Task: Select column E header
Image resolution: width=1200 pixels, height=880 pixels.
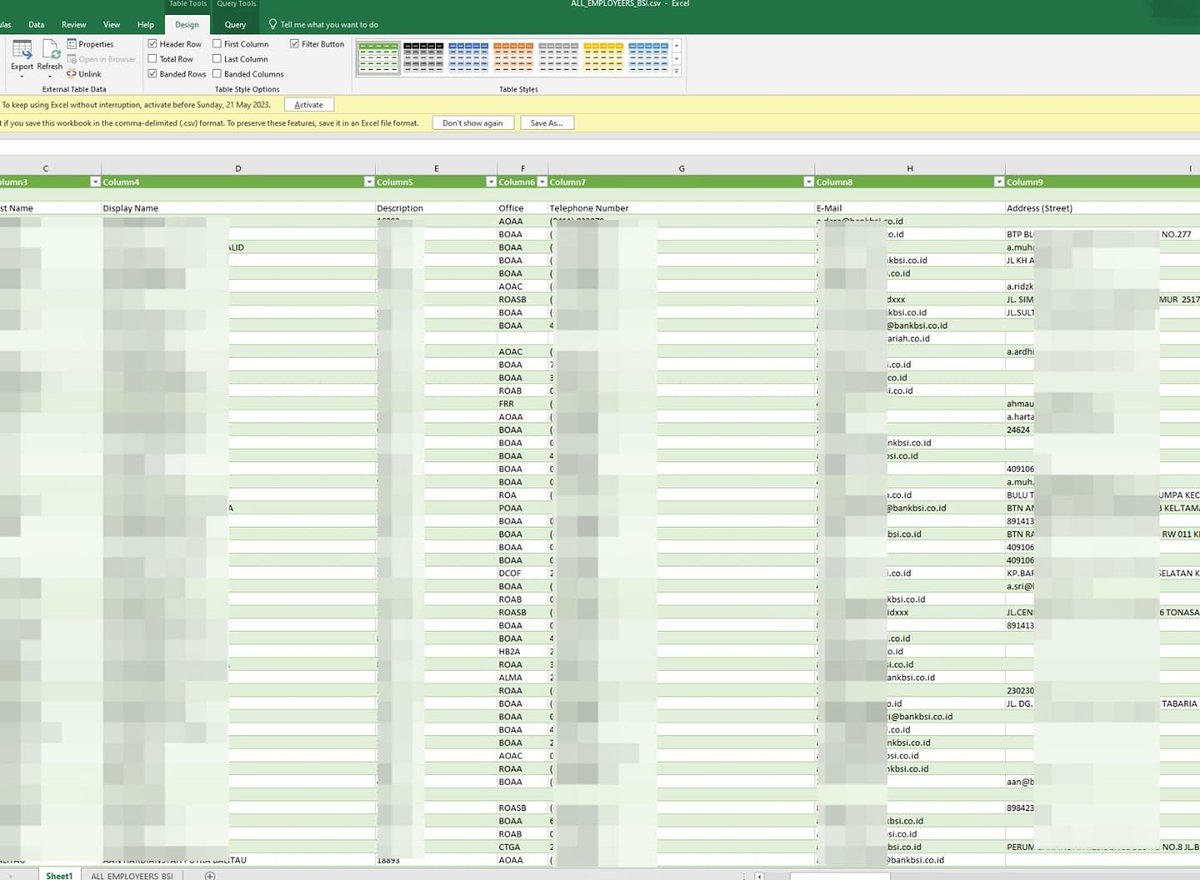Action: (436, 168)
